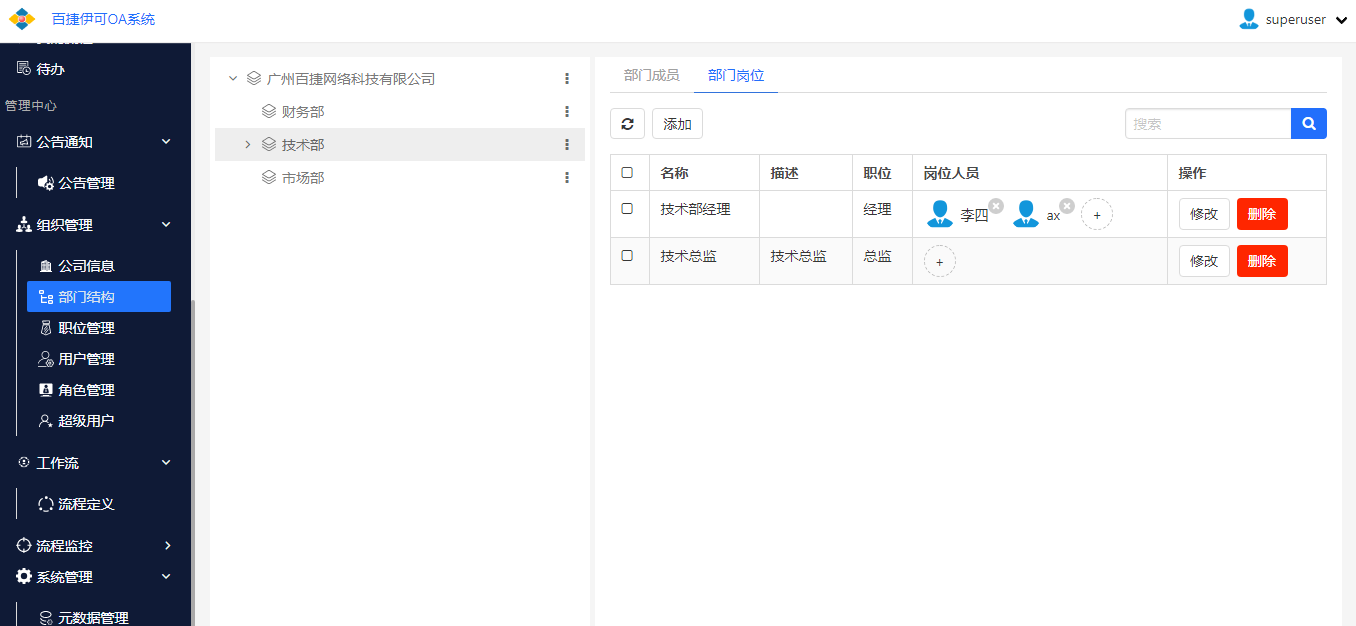Select 广州百捷网络科技有限公司 in department tree
1356x626 pixels.
(351, 78)
